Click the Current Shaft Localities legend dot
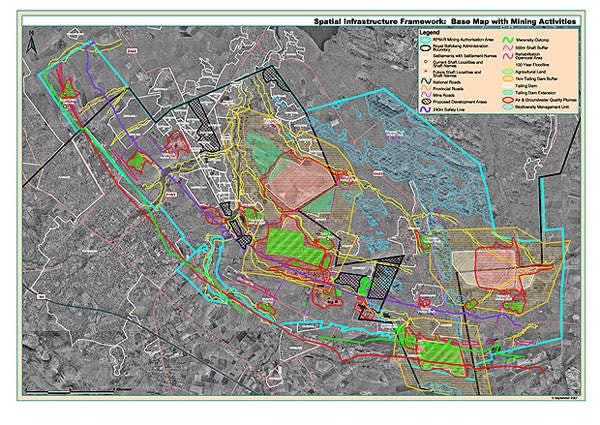600x425 pixels. click(x=426, y=61)
